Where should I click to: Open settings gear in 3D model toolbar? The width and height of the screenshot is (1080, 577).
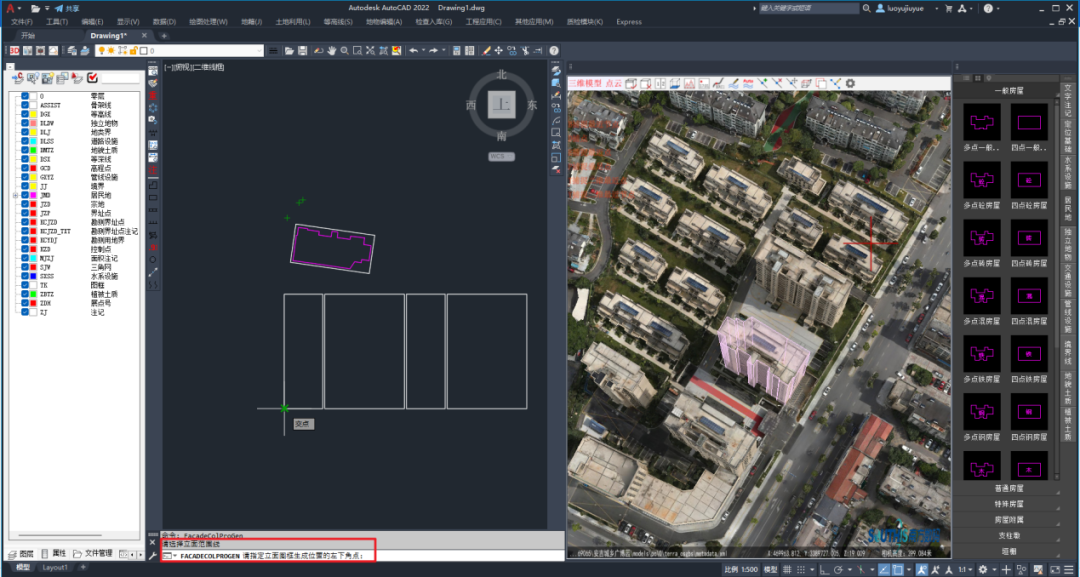pos(851,83)
